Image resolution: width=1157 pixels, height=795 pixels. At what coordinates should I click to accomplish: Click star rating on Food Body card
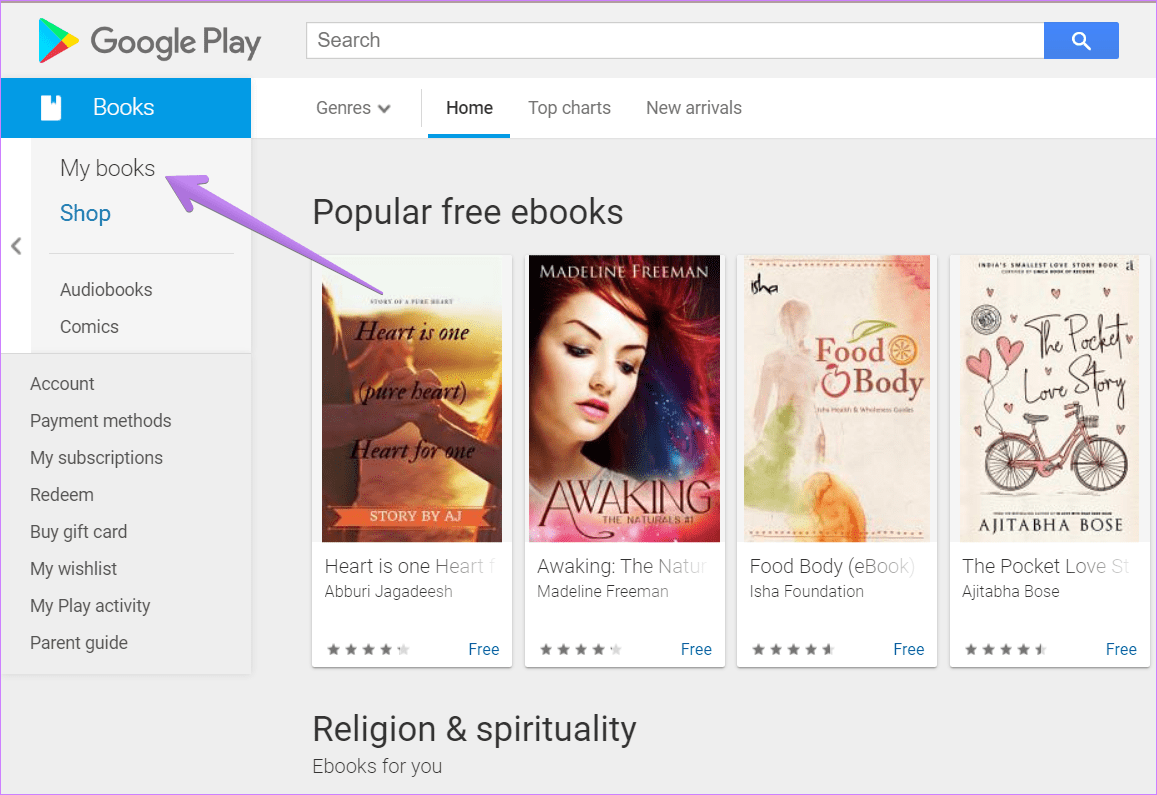point(793,650)
